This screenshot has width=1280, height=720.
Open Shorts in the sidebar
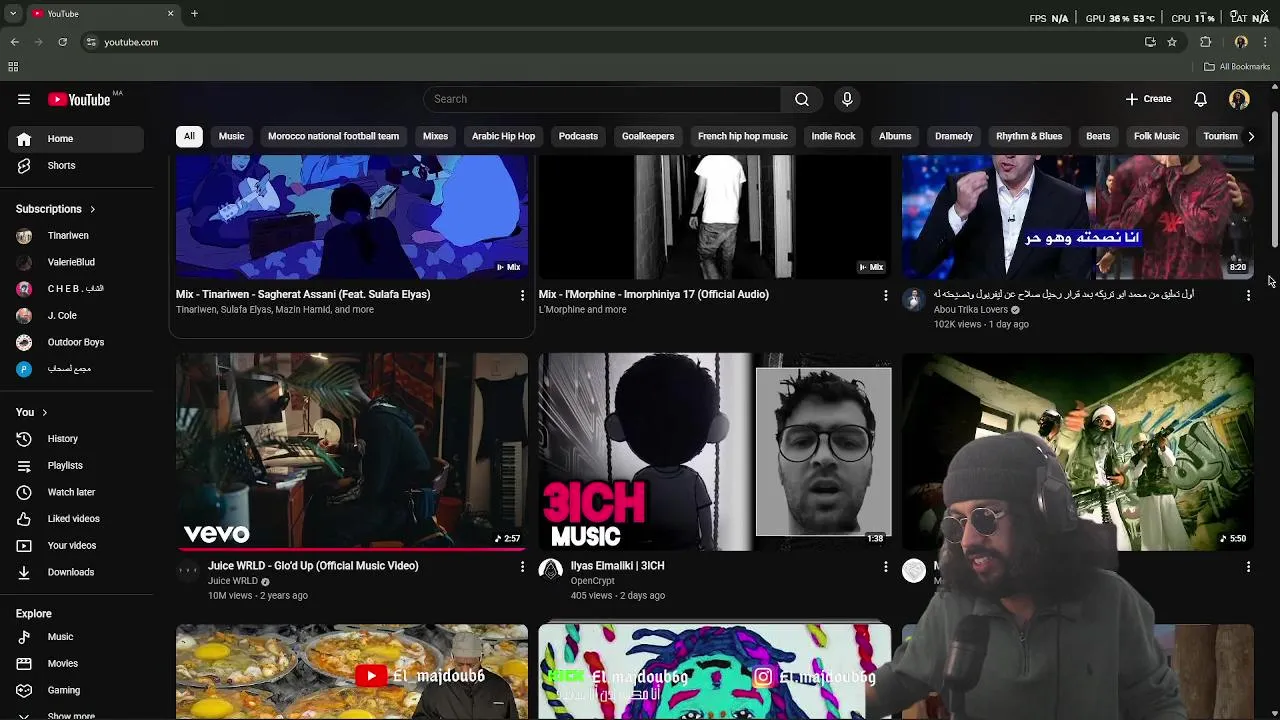coord(76,165)
